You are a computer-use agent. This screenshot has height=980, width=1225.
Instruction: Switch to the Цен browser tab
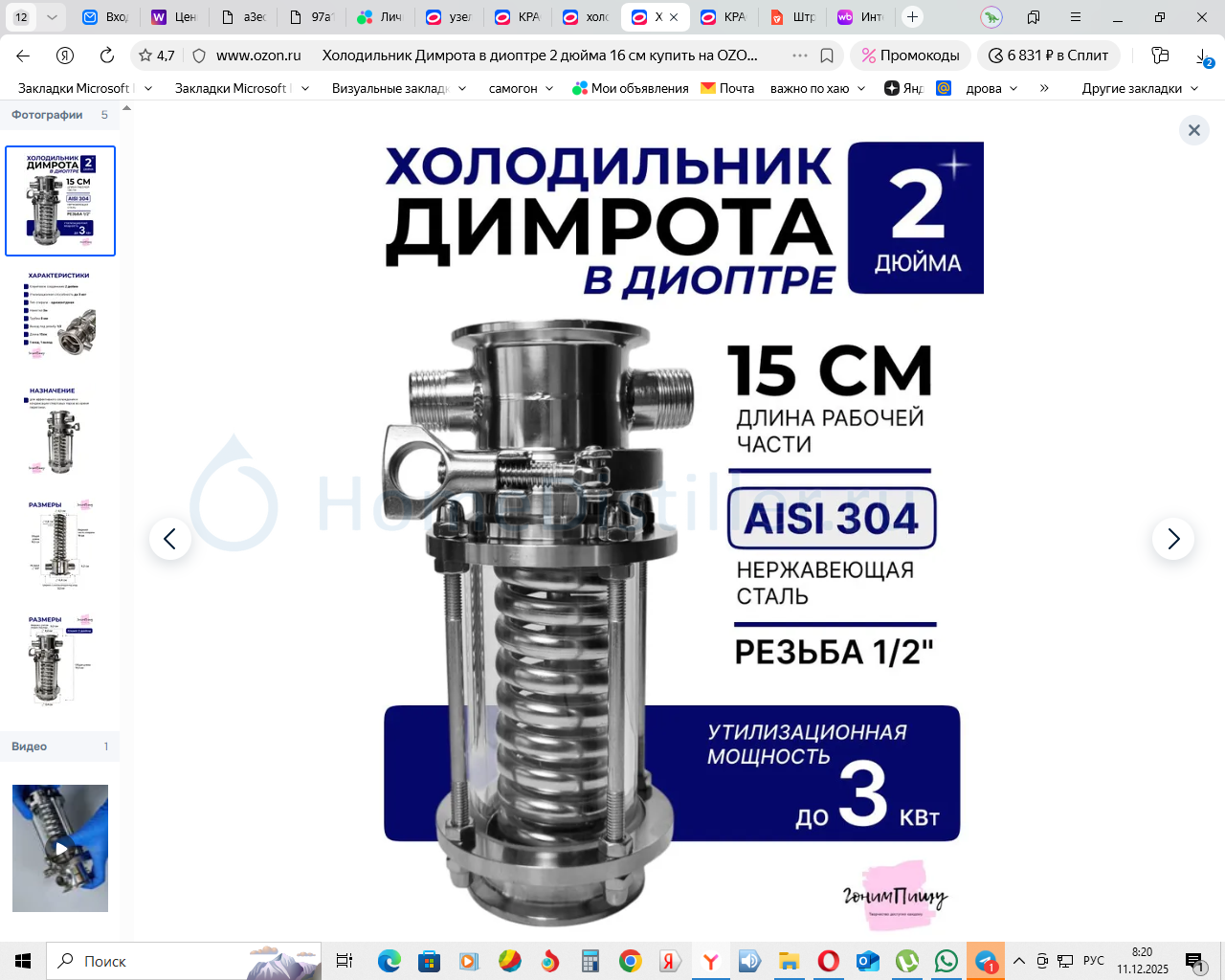click(174, 17)
